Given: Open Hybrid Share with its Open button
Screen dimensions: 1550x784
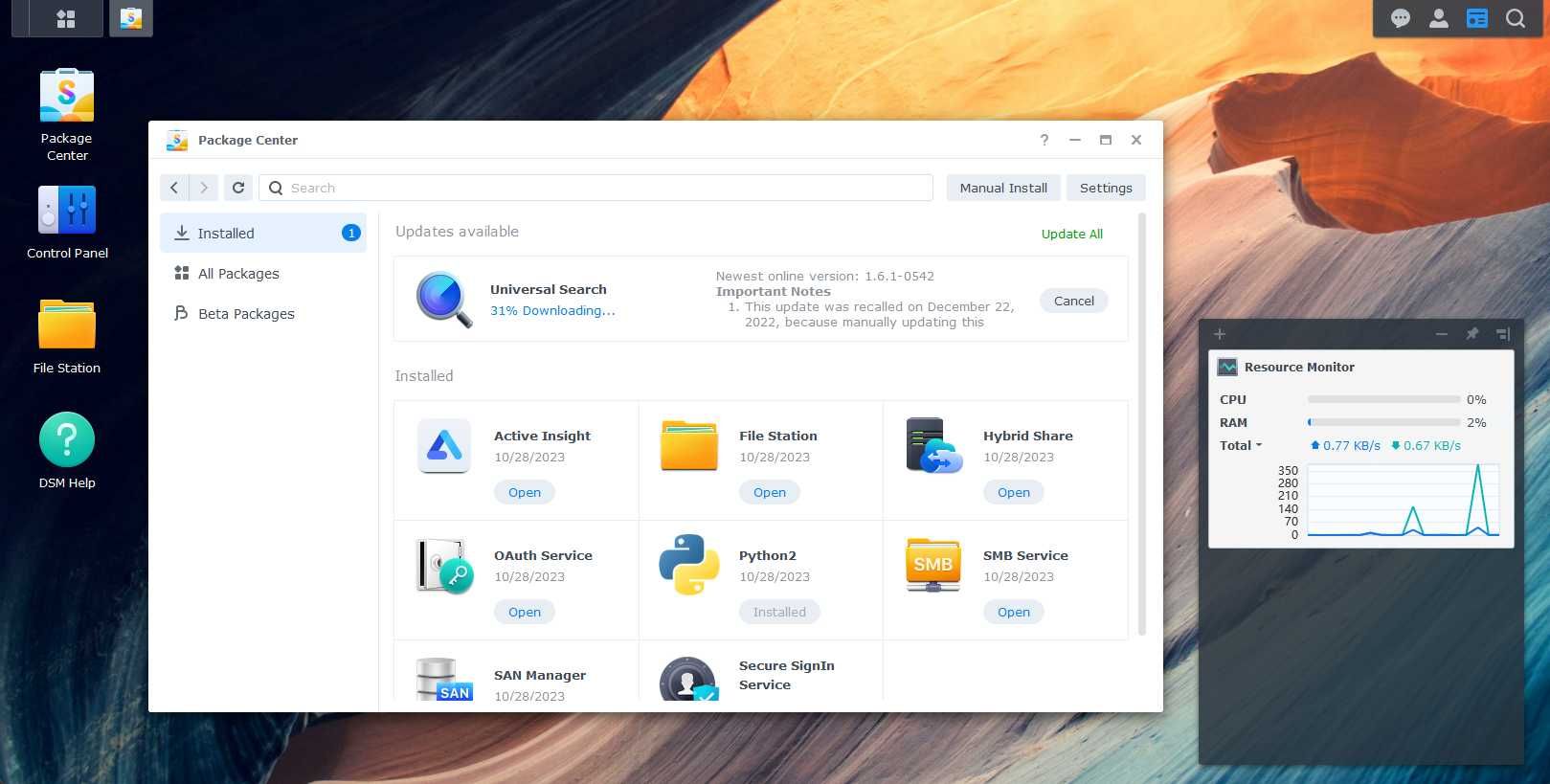Looking at the screenshot, I should tap(1014, 492).
